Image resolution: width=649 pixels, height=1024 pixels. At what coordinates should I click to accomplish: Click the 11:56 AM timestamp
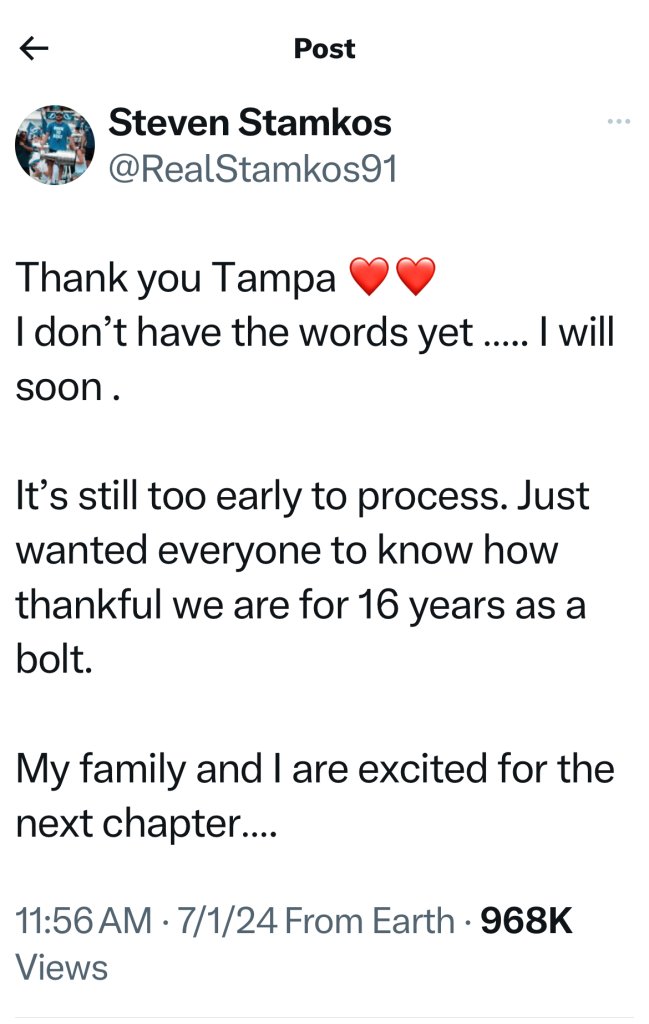tap(84, 921)
